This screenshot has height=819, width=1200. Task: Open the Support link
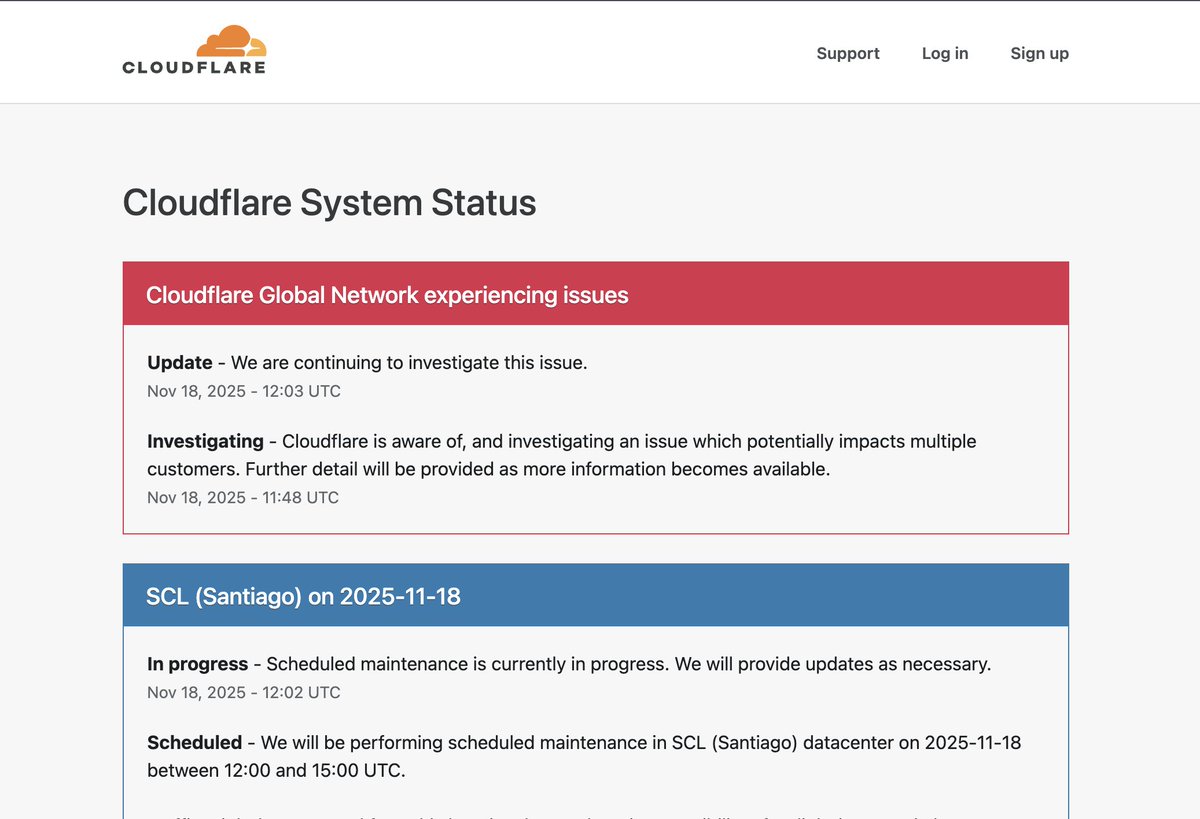848,54
